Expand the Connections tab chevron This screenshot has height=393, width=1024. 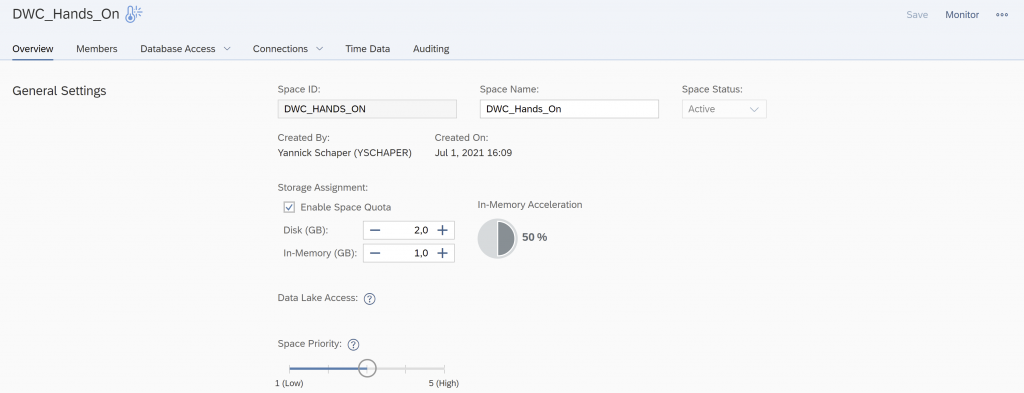[319, 48]
